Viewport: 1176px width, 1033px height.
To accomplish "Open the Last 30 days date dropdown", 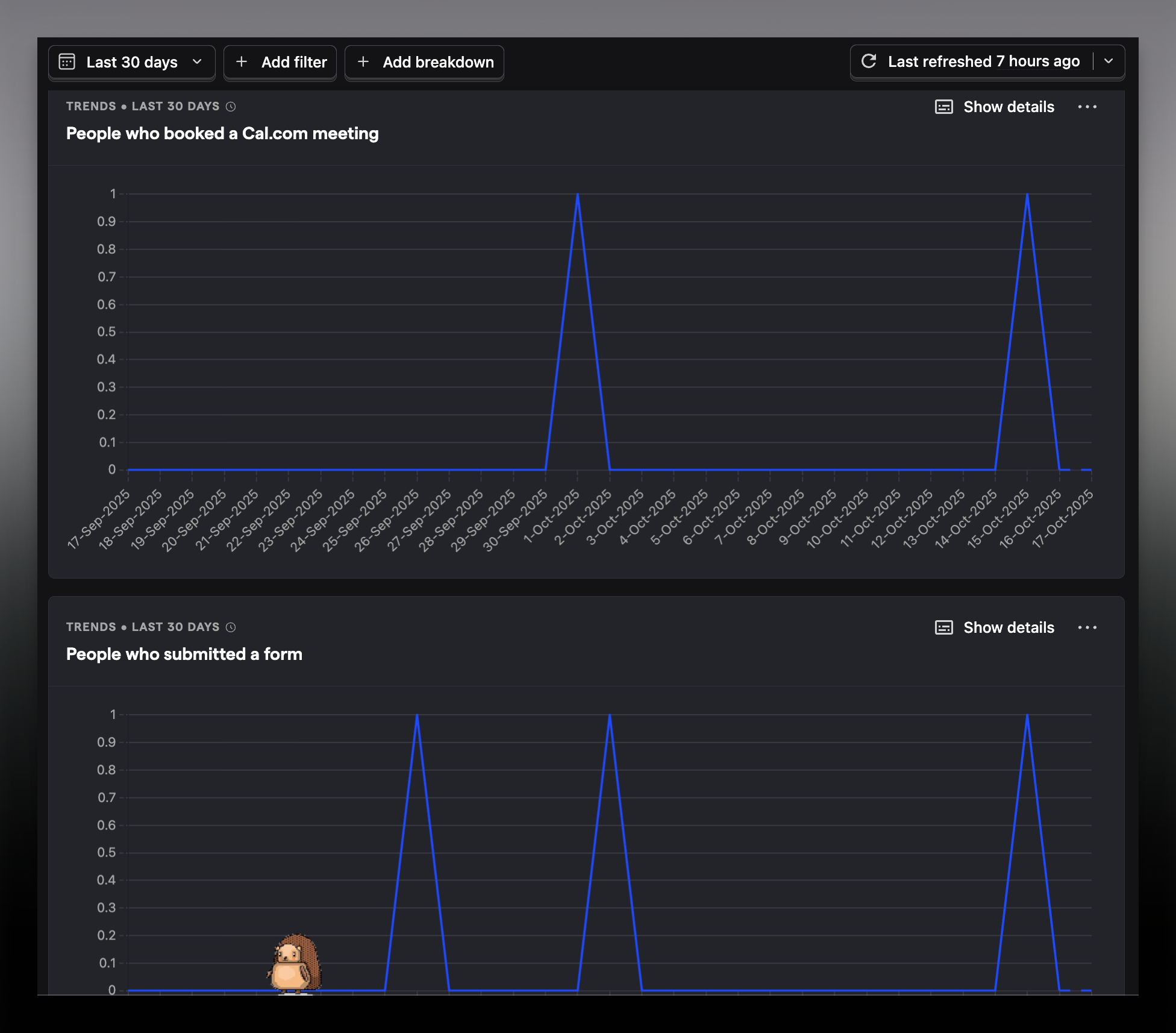I will tap(132, 62).
